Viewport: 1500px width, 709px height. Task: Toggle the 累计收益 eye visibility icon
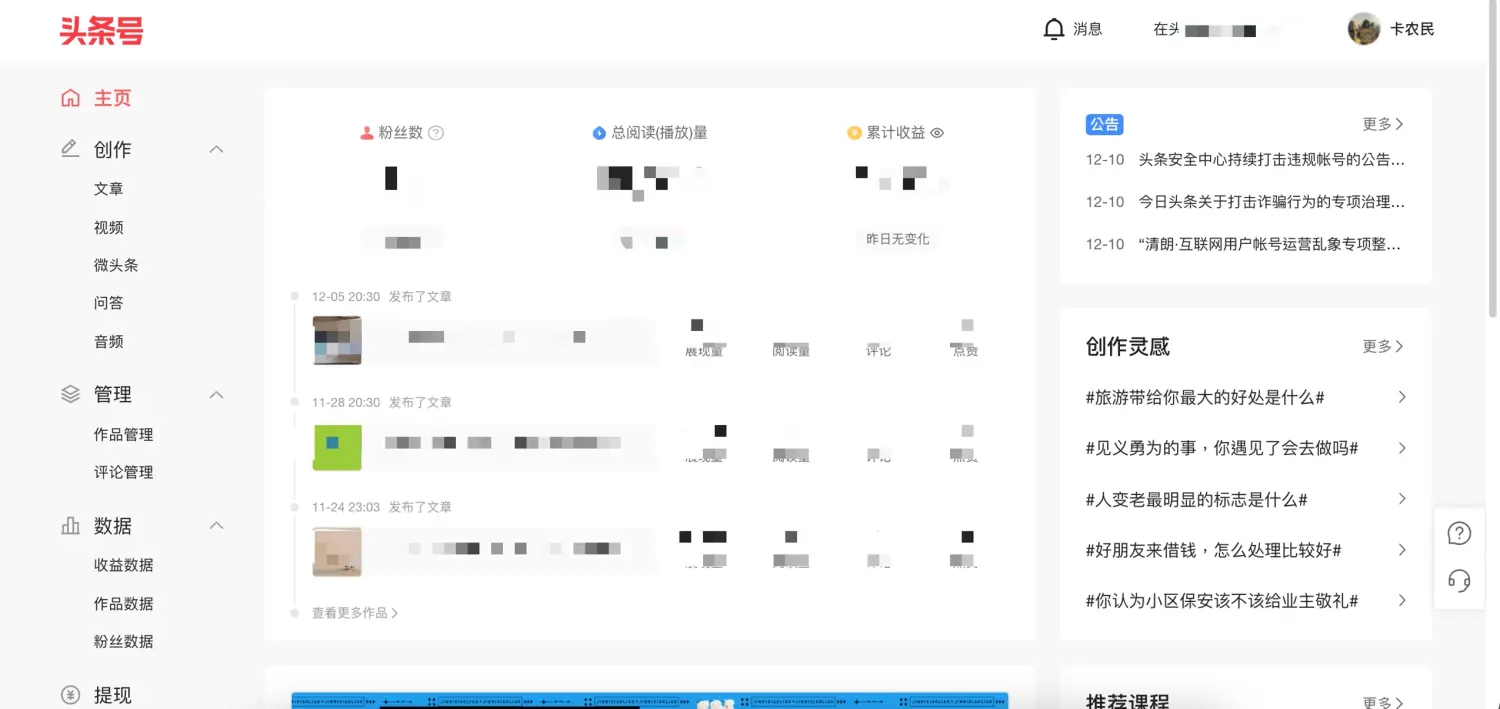[x=937, y=133]
